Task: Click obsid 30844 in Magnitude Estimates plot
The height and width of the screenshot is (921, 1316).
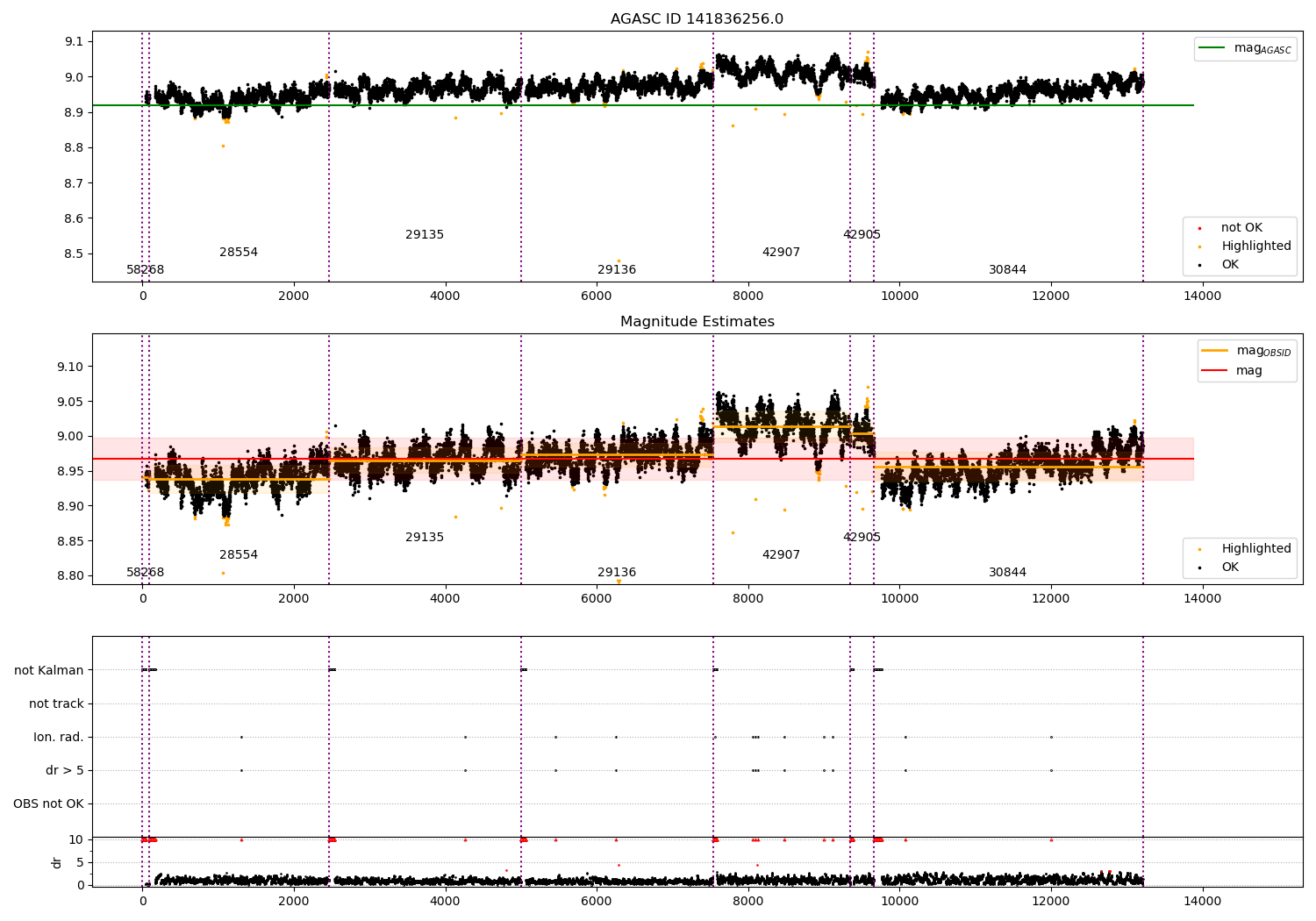Action: click(x=1007, y=573)
